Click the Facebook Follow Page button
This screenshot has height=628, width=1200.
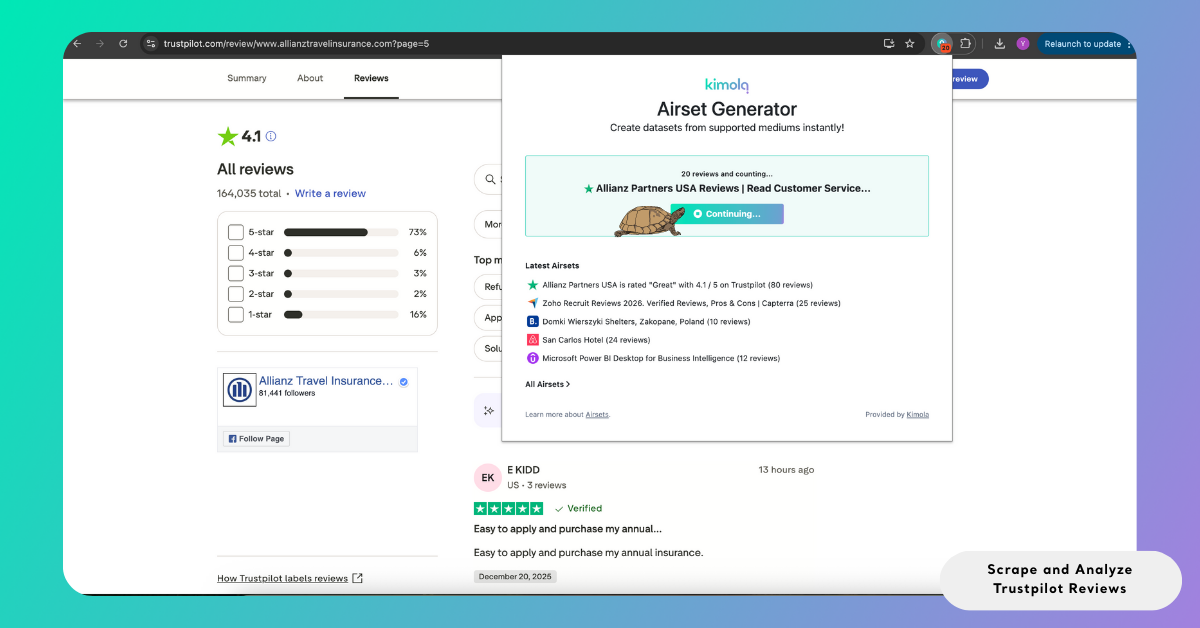[x=256, y=439]
